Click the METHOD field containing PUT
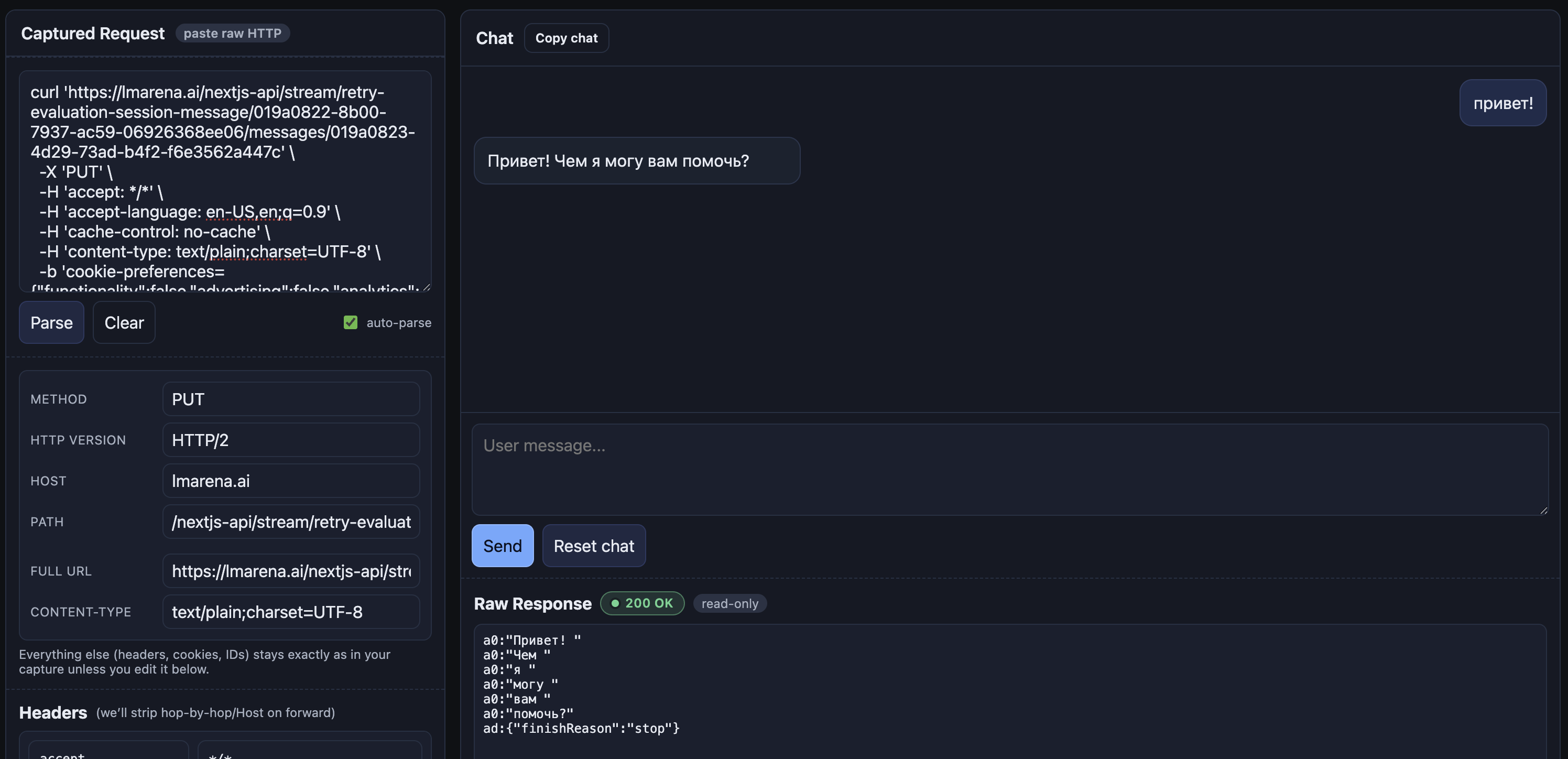 [x=291, y=399]
